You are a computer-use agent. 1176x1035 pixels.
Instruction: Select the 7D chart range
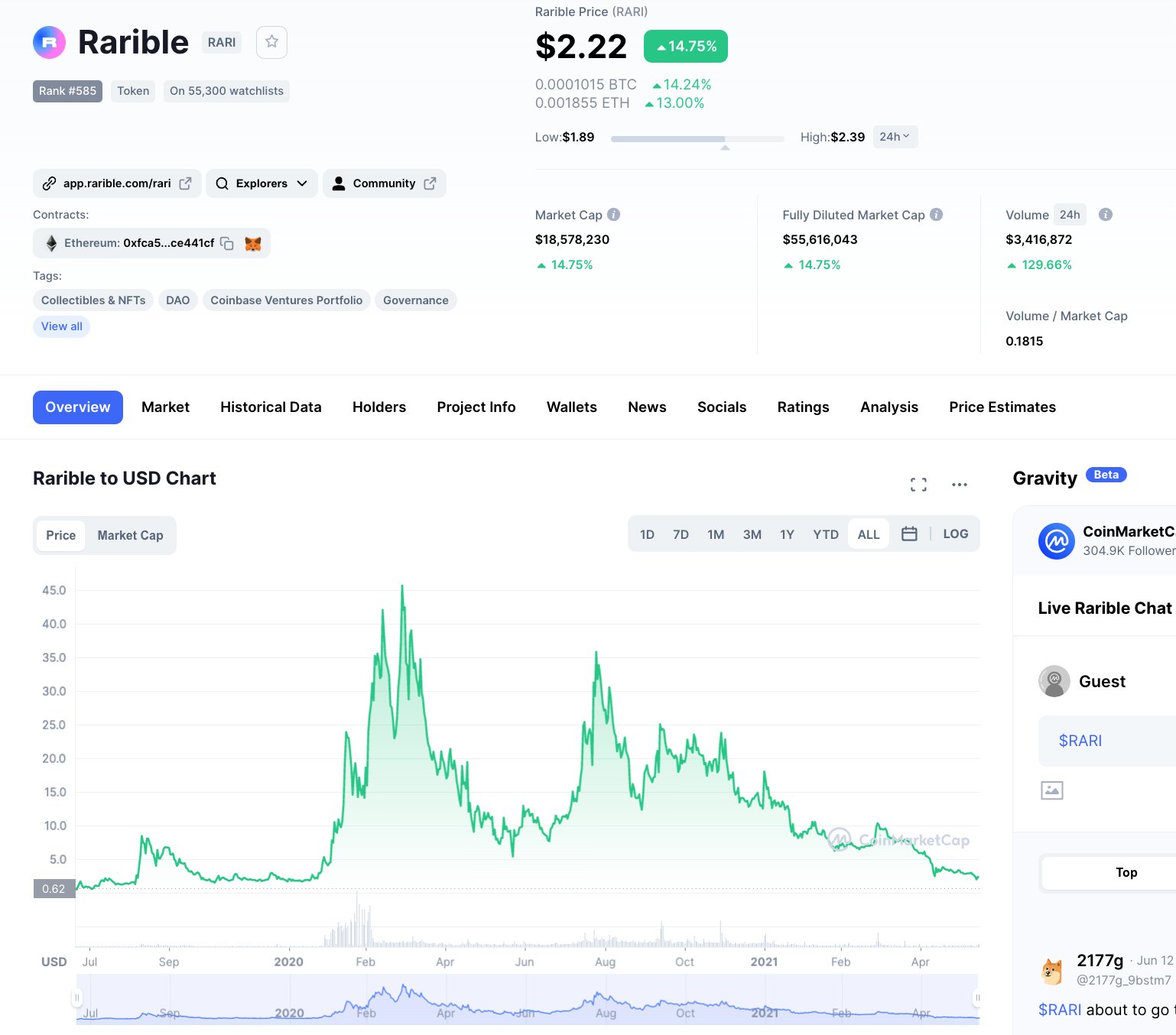pyautogui.click(x=681, y=534)
